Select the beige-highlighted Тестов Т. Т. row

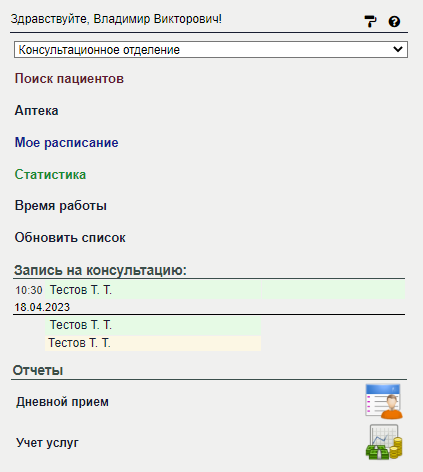(x=153, y=343)
